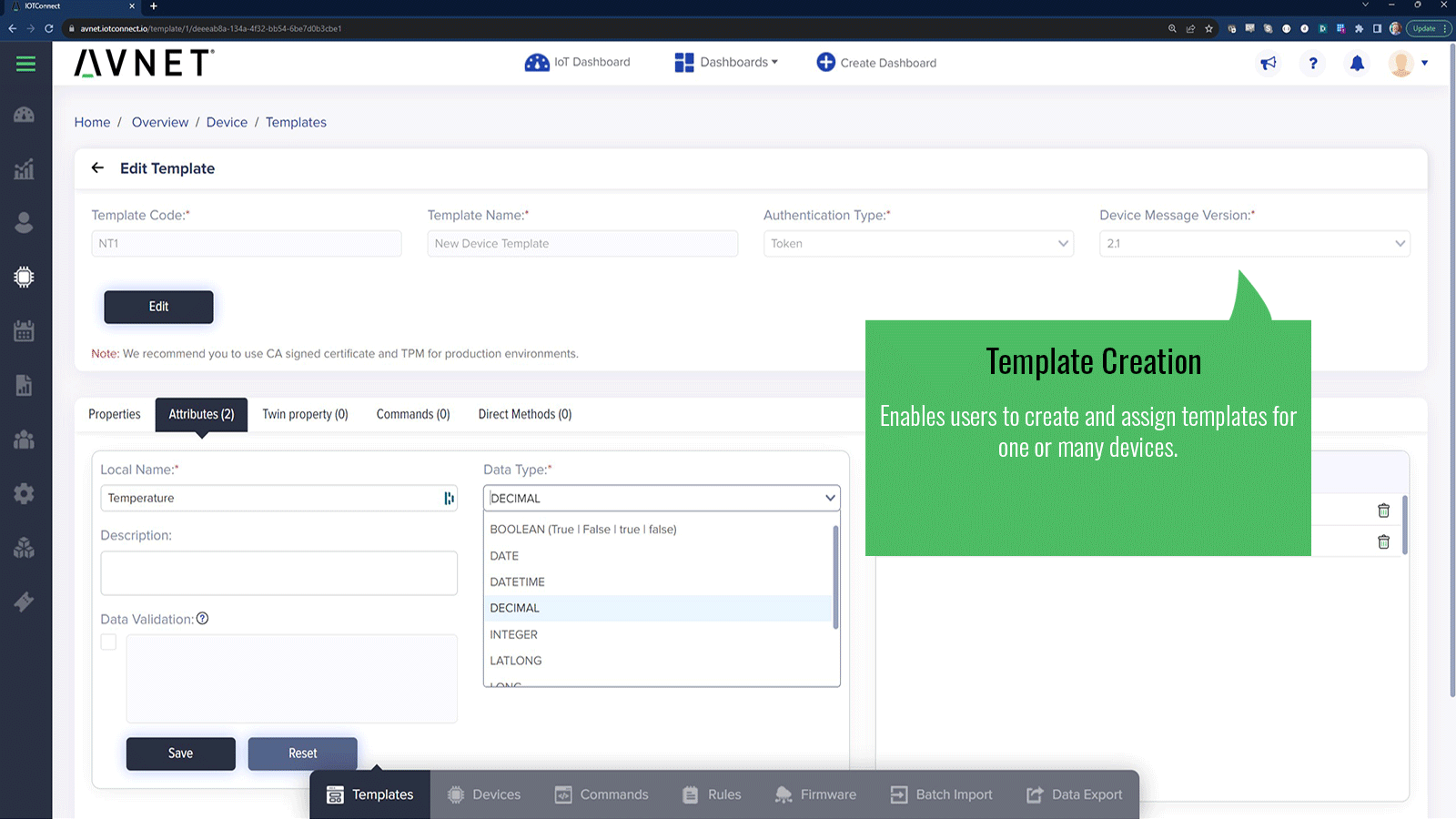Image resolution: width=1456 pixels, height=819 pixels.
Task: Click the settings gear in left sidebar
Action: coord(23,493)
